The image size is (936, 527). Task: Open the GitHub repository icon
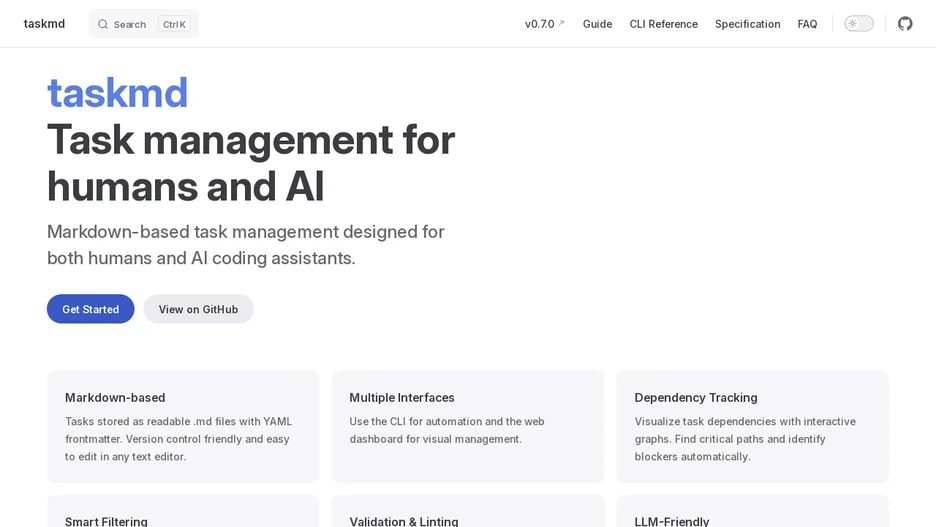point(905,24)
